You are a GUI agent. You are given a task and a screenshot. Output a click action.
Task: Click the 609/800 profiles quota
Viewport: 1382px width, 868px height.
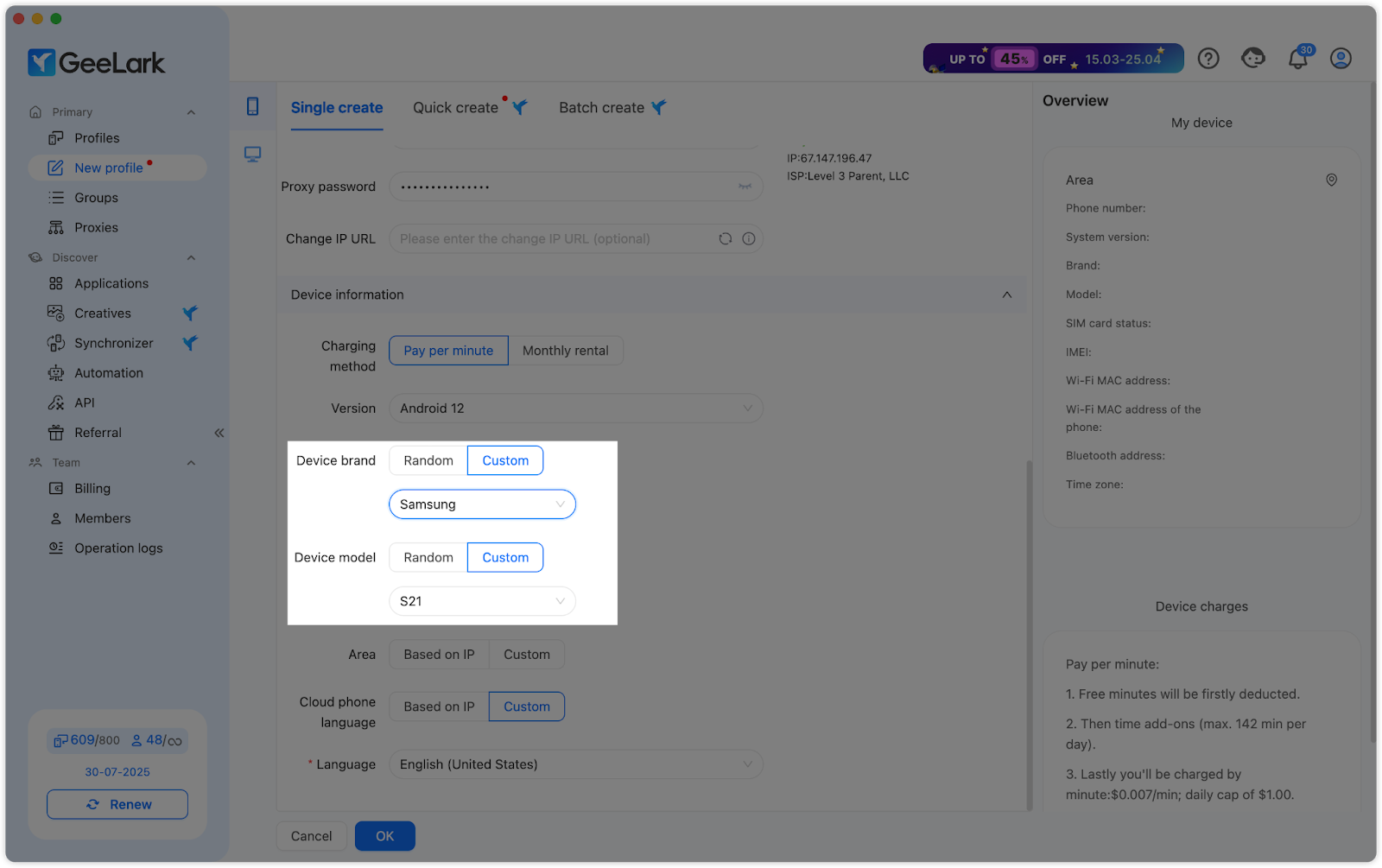86,740
